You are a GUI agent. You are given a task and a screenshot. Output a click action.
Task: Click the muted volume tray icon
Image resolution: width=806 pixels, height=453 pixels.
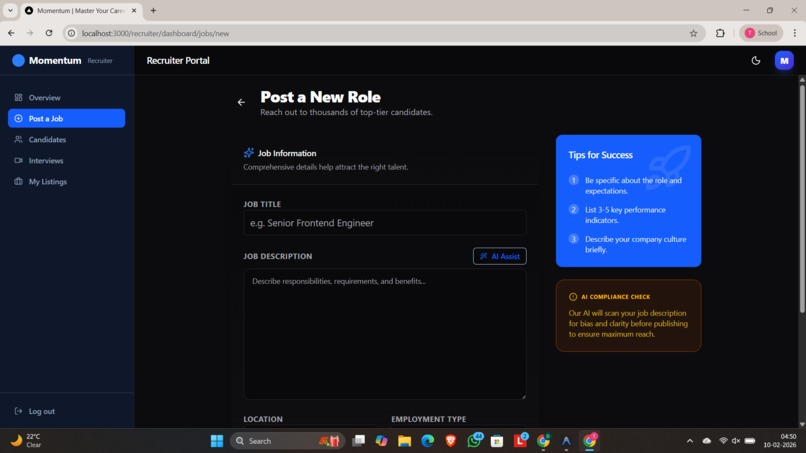pyautogui.click(x=736, y=441)
